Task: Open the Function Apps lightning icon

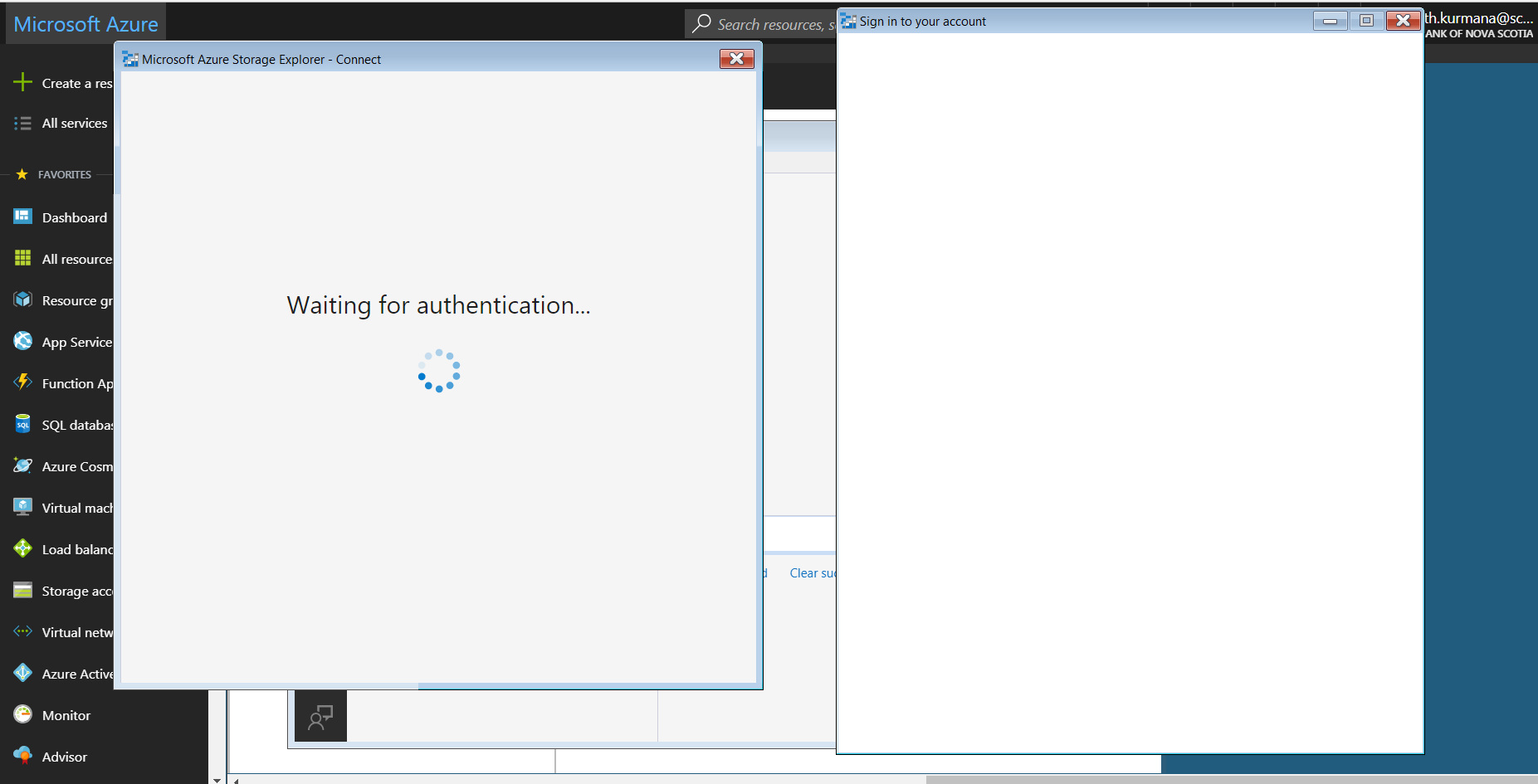Action: (x=22, y=382)
